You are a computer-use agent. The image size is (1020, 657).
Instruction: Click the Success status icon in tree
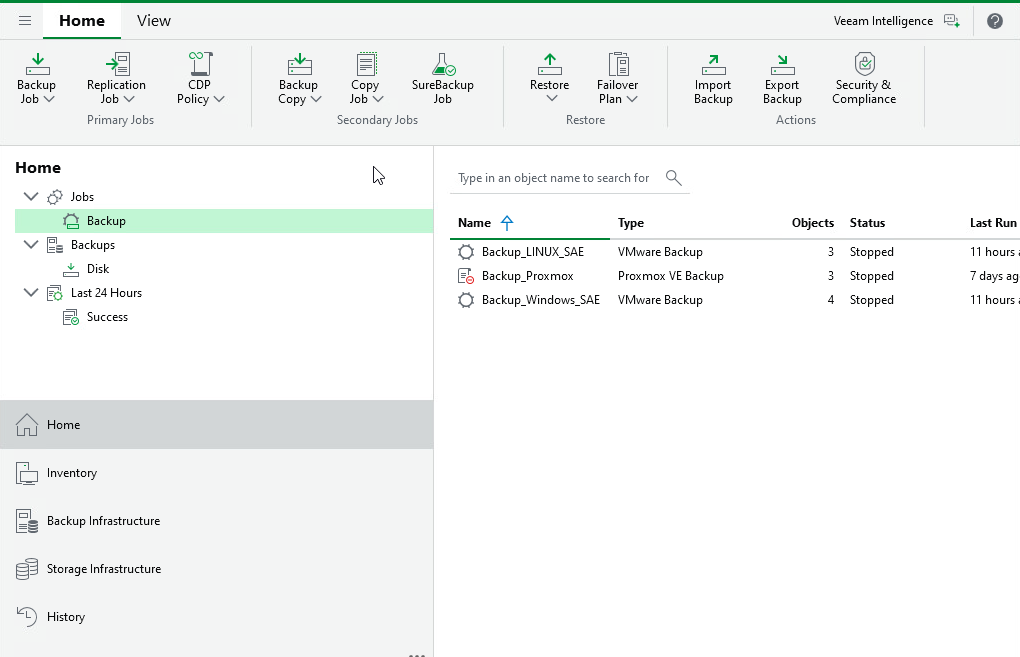pyautogui.click(x=71, y=317)
